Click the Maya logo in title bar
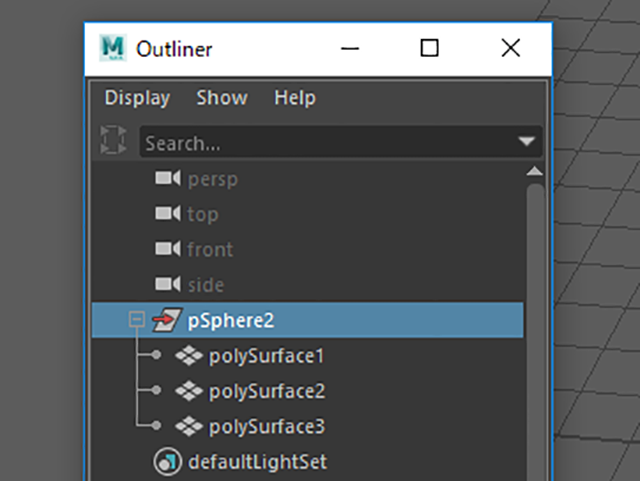Screen dimensions: 640x481 pyautogui.click(x=113, y=48)
